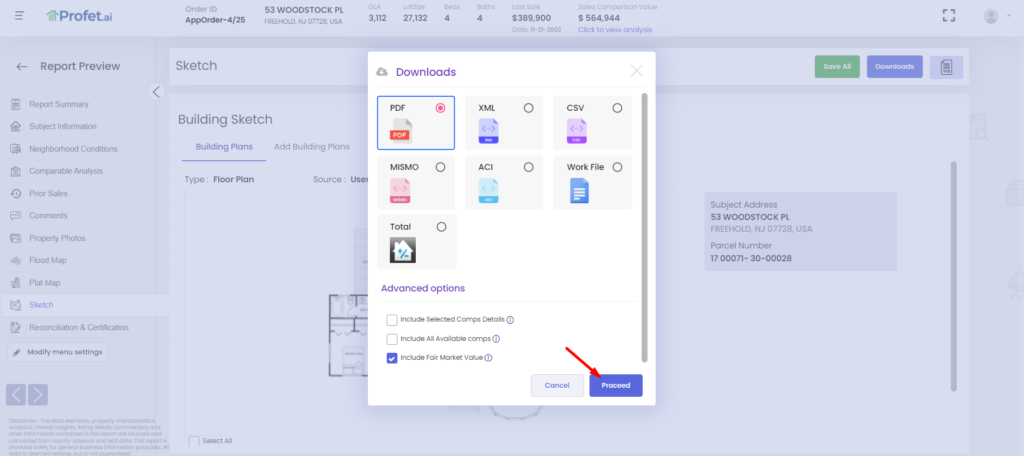Click the ACI file icon

(x=488, y=190)
